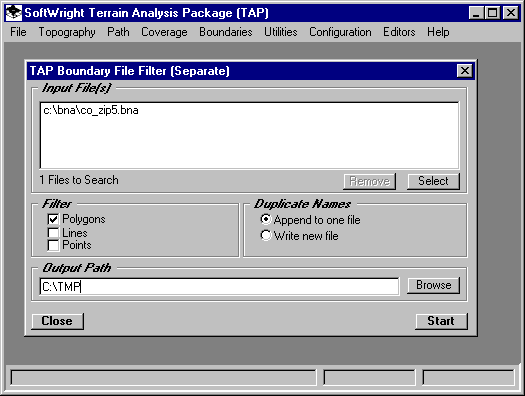Open the File menu
Screen dimensions: 525x396
[18, 32]
